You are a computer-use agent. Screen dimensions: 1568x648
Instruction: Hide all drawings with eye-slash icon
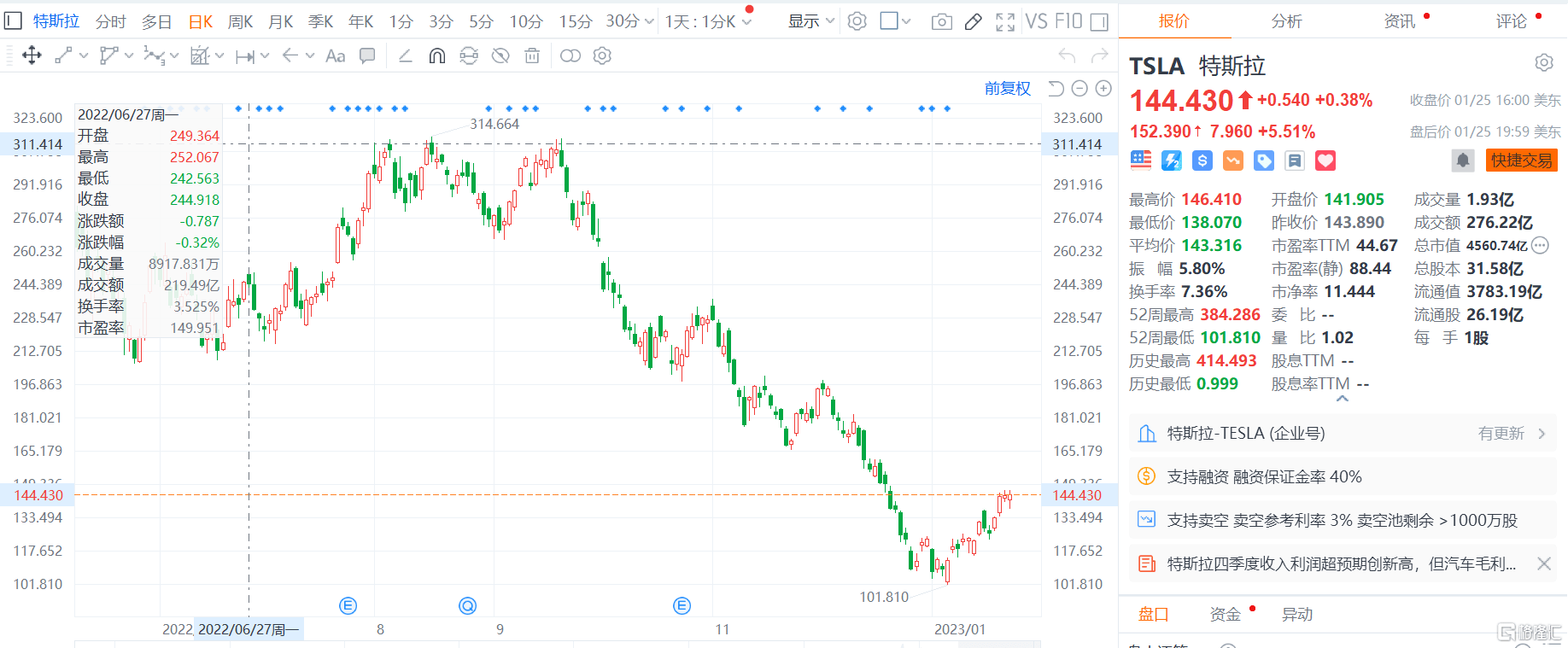coord(501,56)
